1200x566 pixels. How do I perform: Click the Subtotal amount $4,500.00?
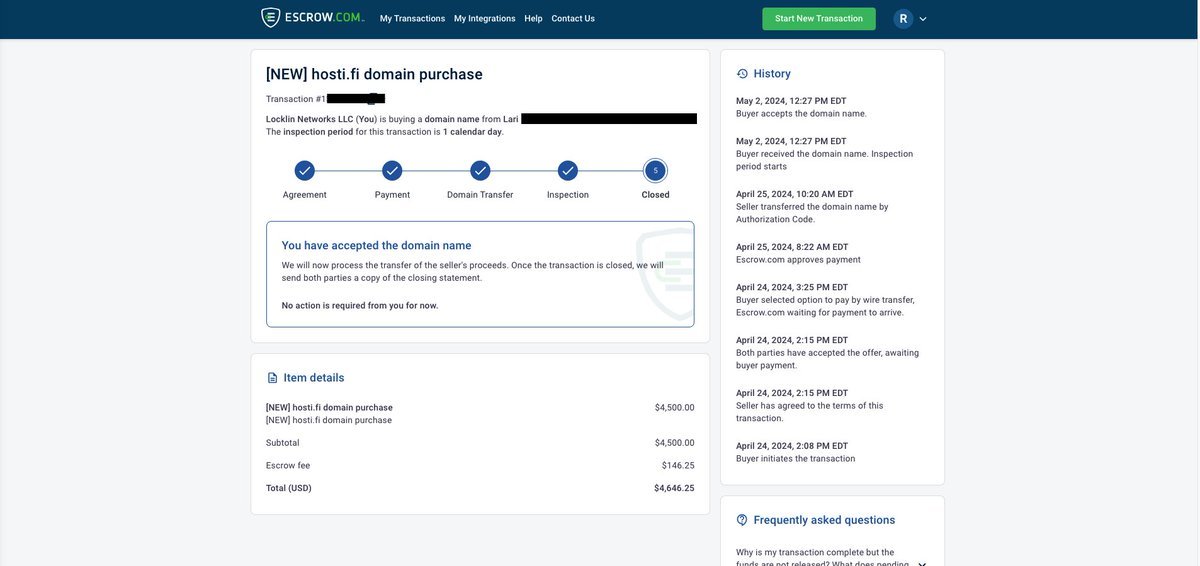click(674, 443)
